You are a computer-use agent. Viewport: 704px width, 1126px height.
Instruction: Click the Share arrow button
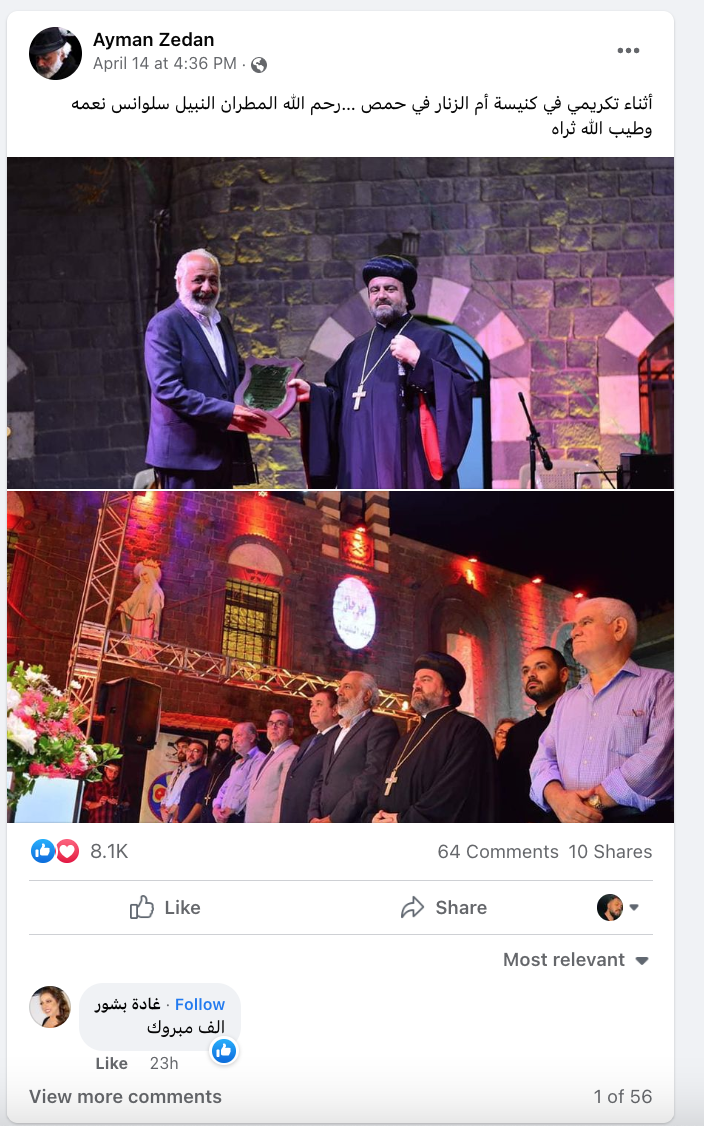[443, 908]
